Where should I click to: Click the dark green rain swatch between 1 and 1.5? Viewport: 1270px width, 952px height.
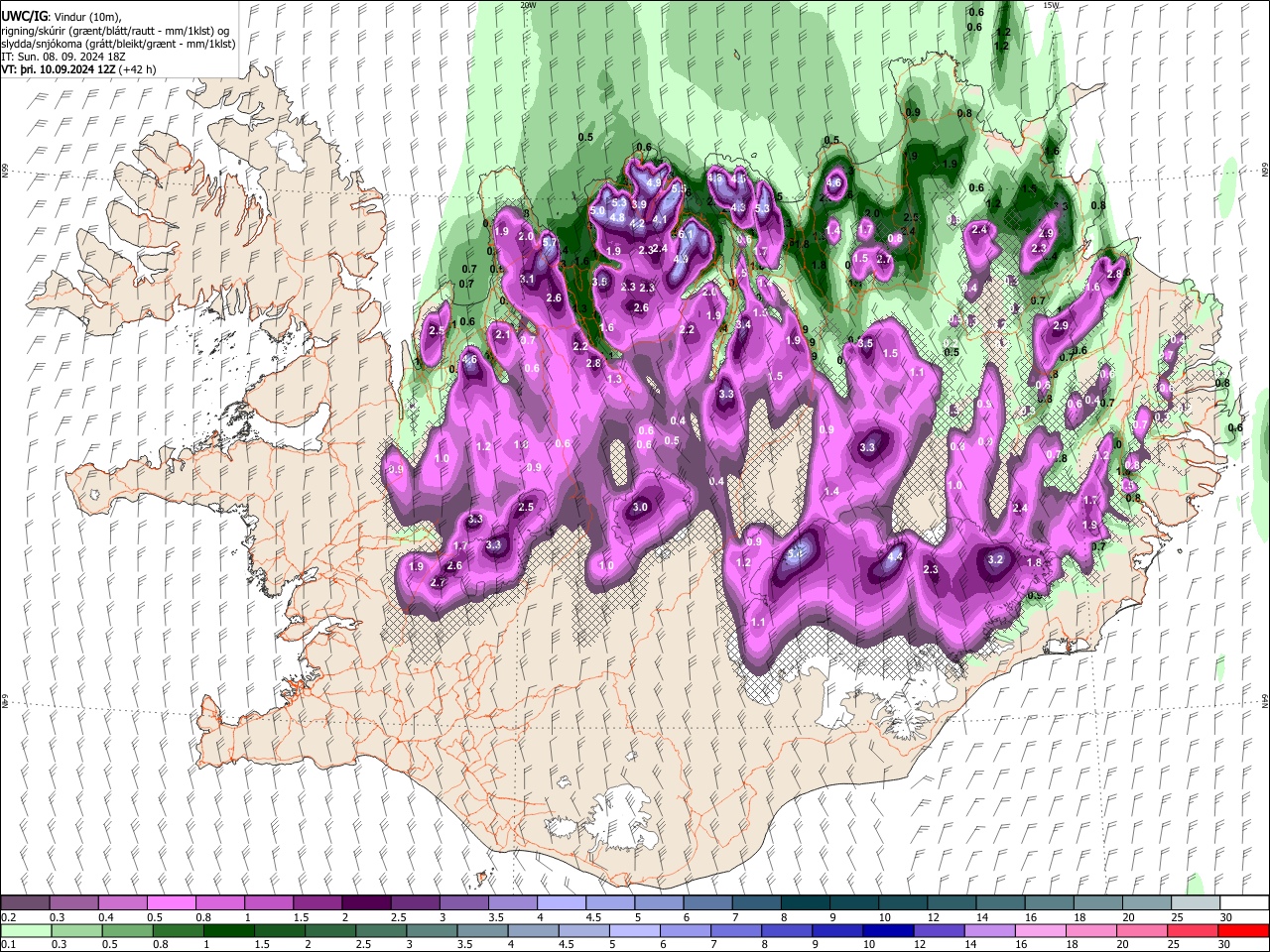click(x=228, y=930)
